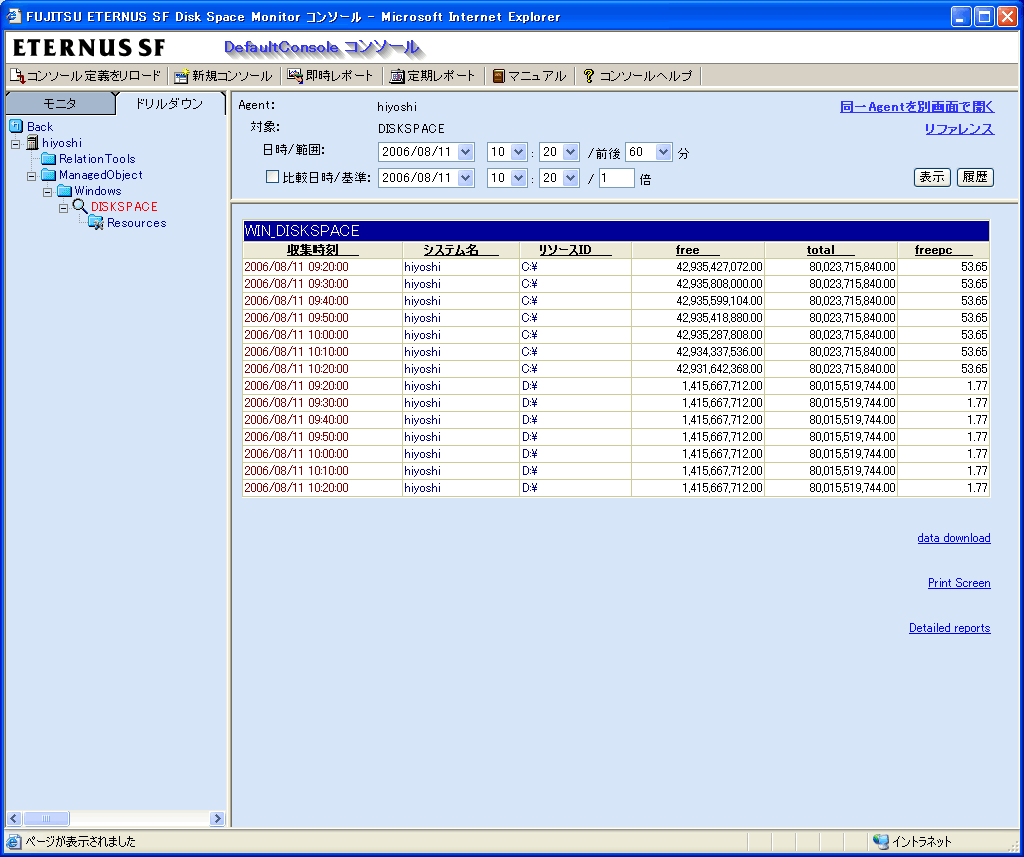Click the tree panel scroll left arrow

tap(14, 818)
